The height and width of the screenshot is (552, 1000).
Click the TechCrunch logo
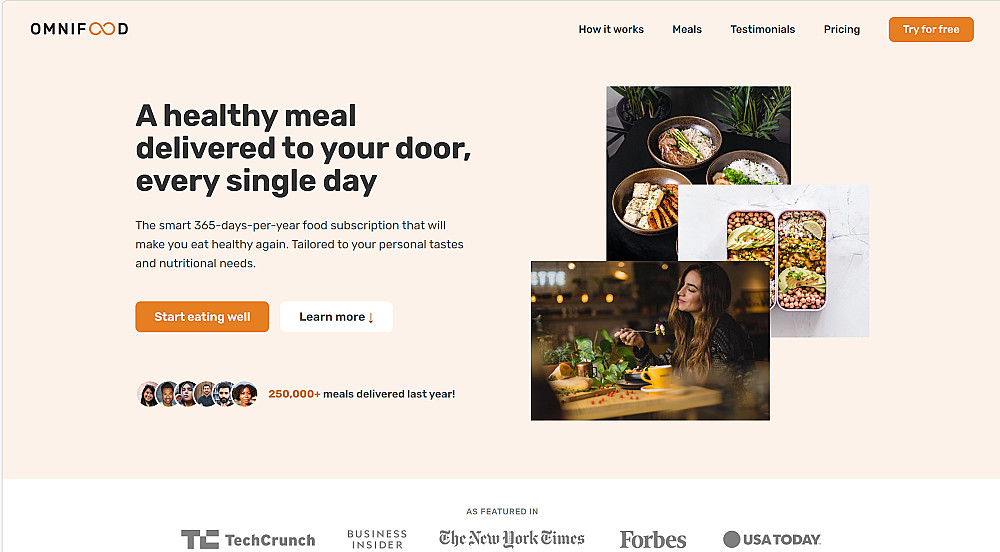tap(248, 540)
